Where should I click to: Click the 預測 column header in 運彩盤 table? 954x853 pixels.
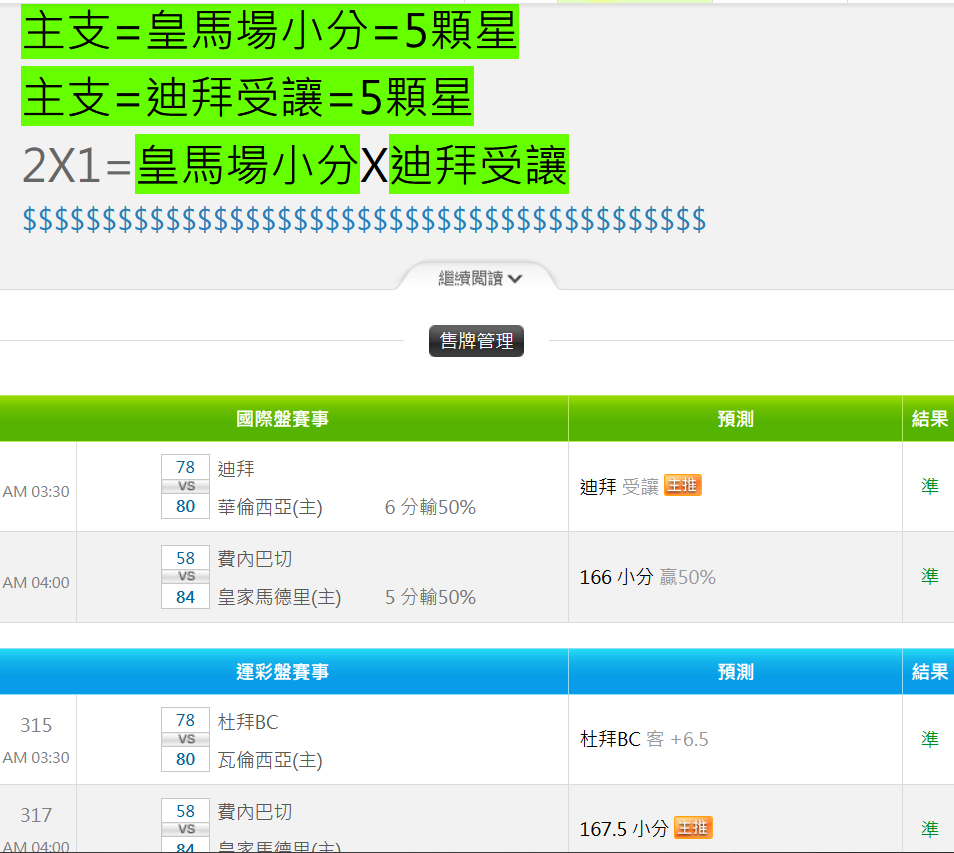click(x=735, y=672)
